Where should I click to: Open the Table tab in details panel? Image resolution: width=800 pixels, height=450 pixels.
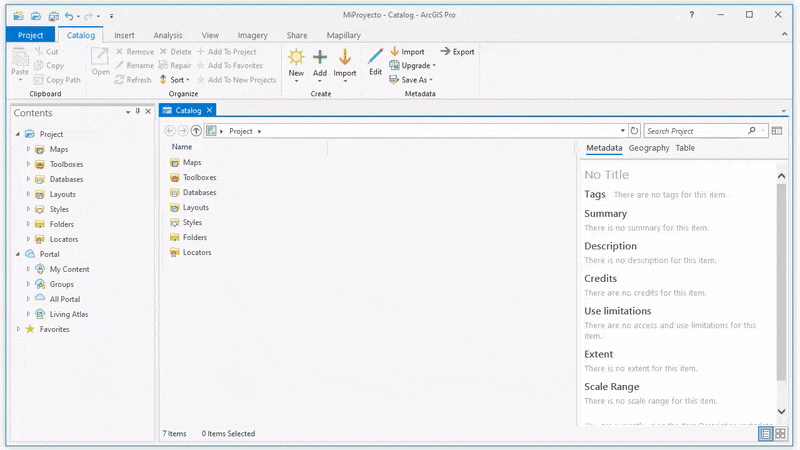pos(685,148)
